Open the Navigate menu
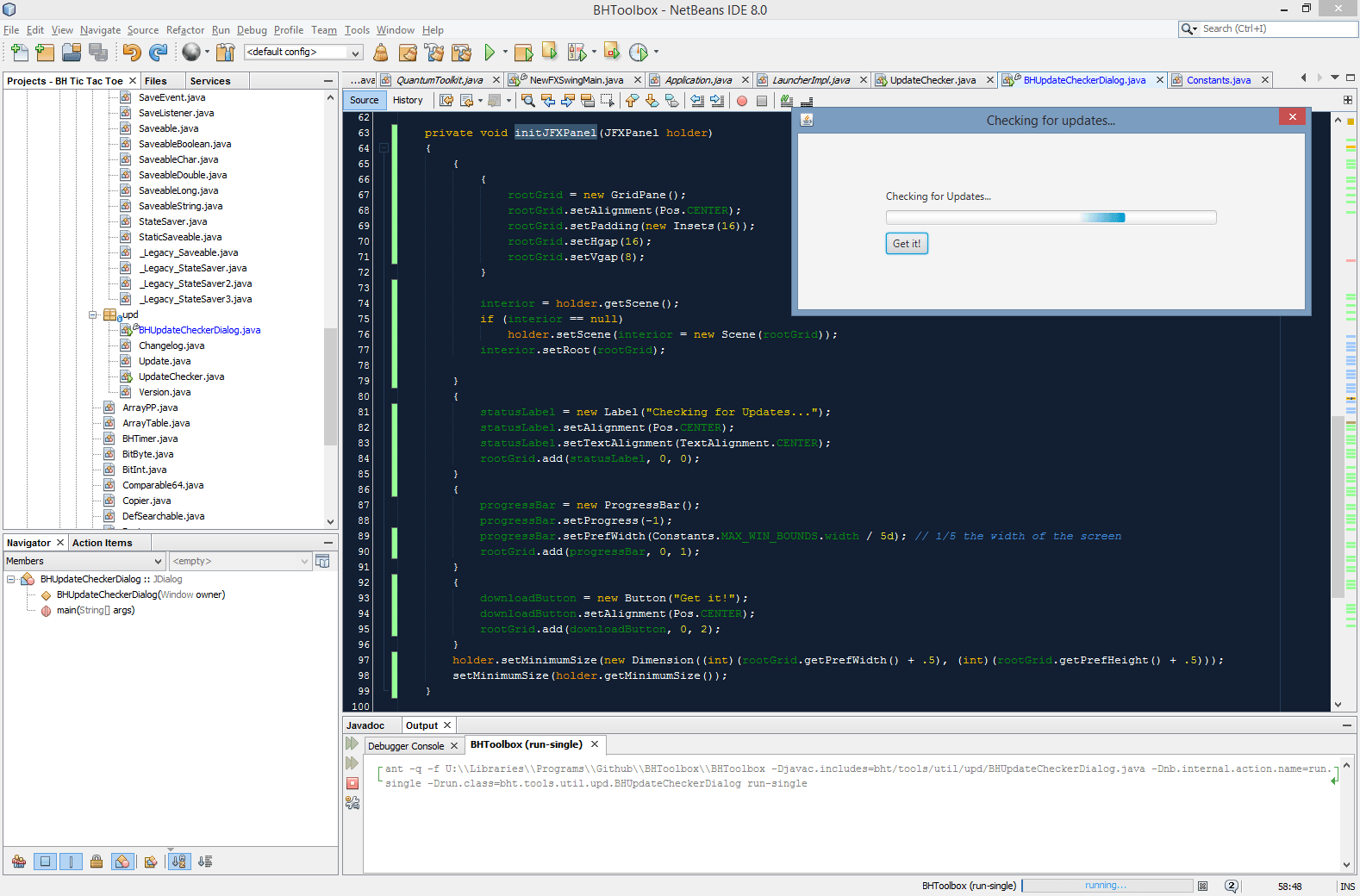Viewport: 1360px width, 896px height. coord(101,30)
